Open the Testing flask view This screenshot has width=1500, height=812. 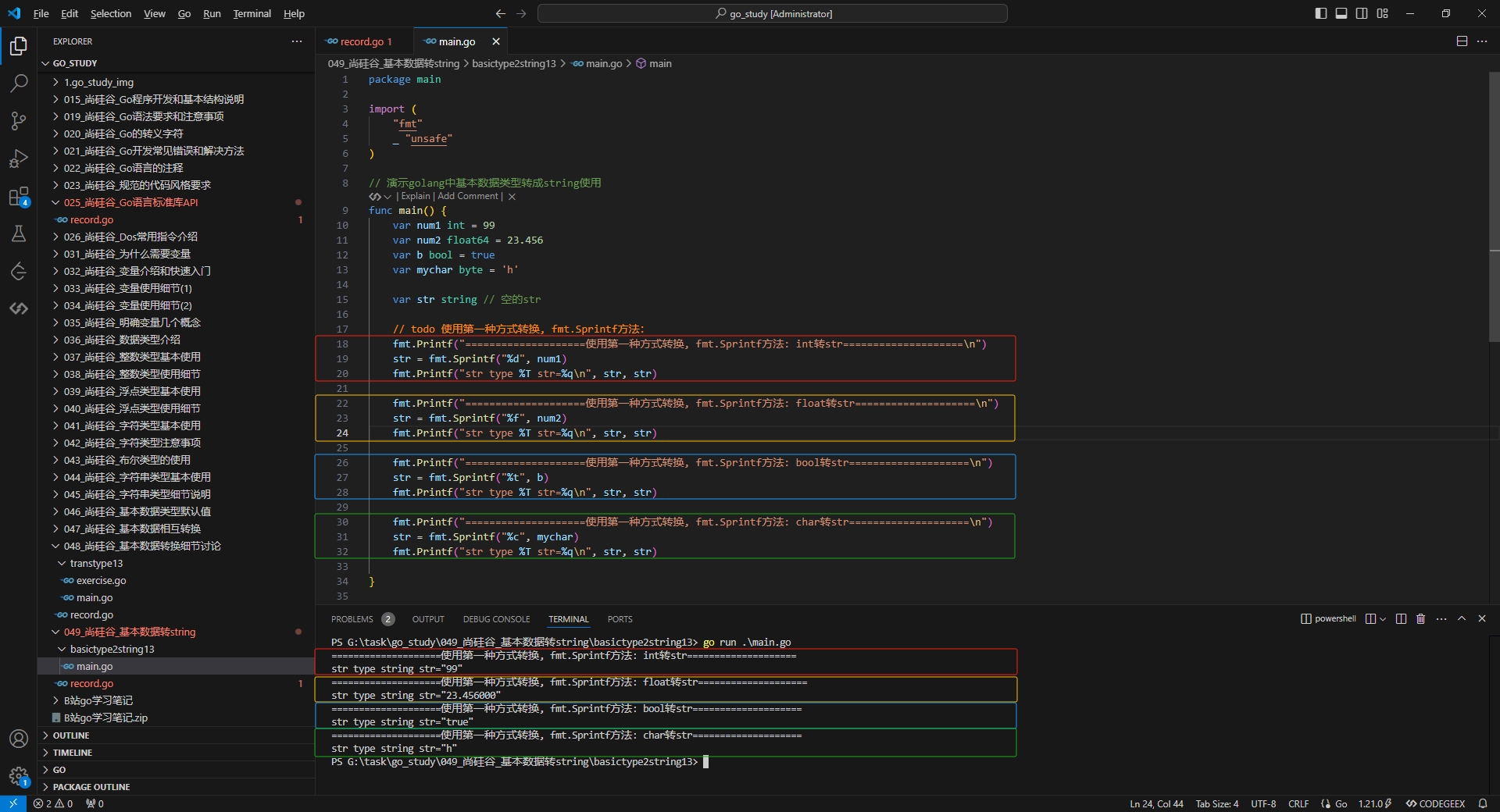(x=19, y=233)
